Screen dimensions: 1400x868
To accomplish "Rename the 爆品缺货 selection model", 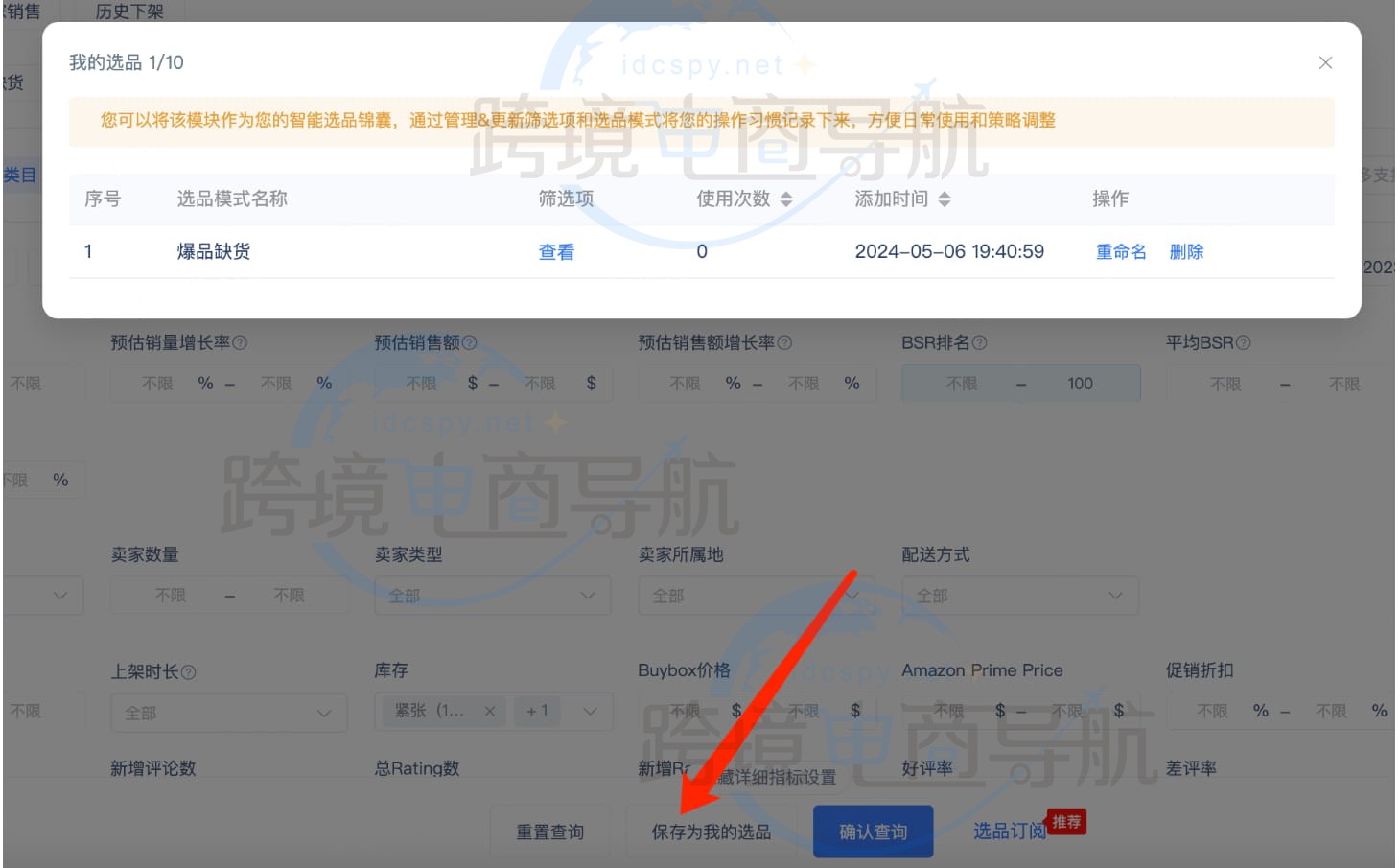I will pyautogui.click(x=1120, y=252).
